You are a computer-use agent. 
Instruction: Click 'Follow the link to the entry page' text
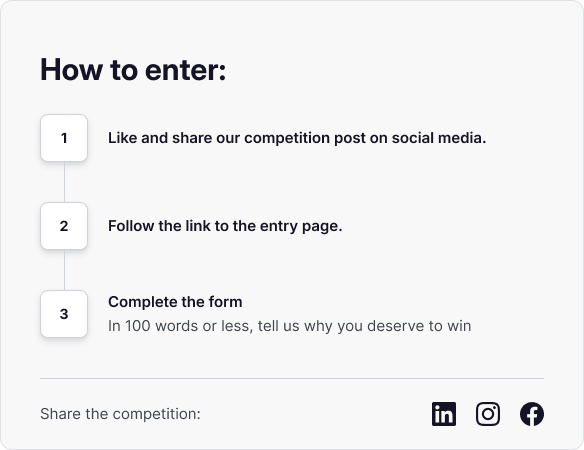tap(225, 226)
